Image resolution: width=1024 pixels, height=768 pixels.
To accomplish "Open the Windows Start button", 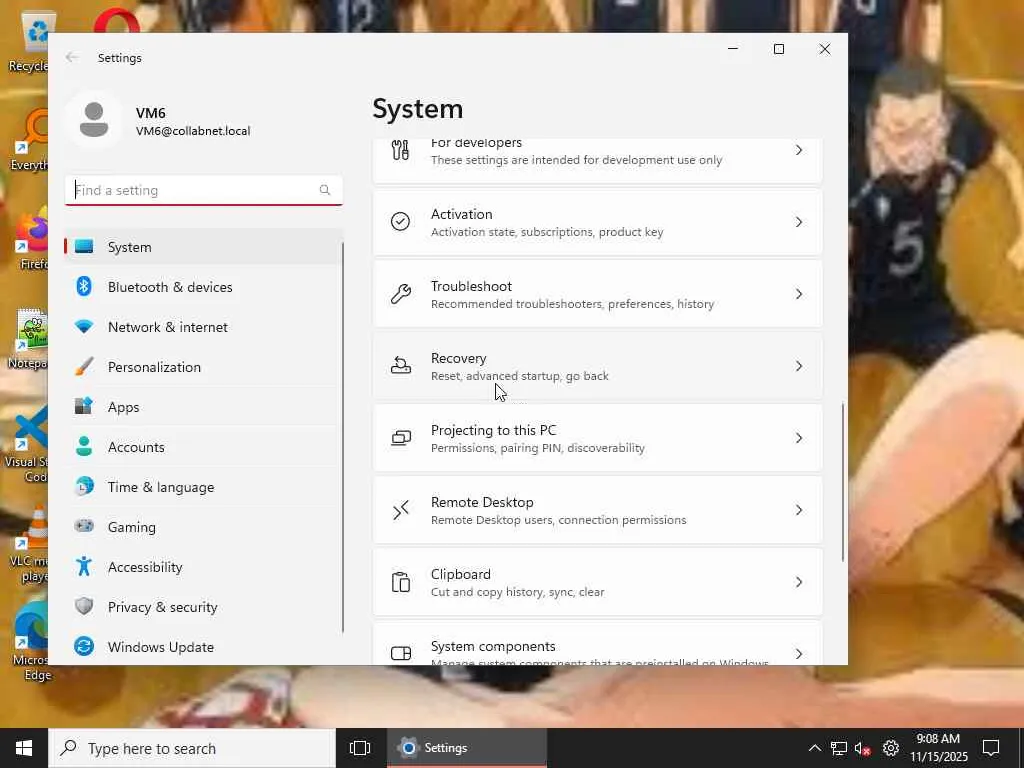I will click(x=24, y=748).
